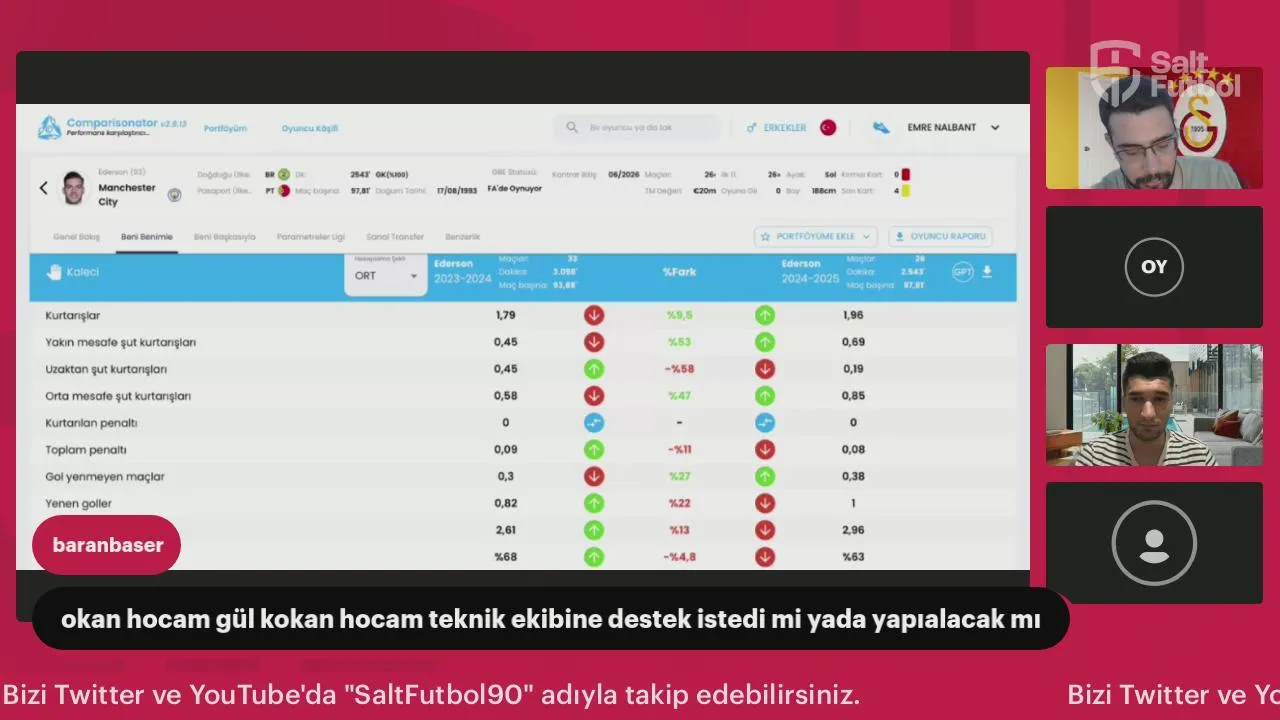Select the Beni Benimle tab
This screenshot has height=720, width=1280.
(x=147, y=237)
